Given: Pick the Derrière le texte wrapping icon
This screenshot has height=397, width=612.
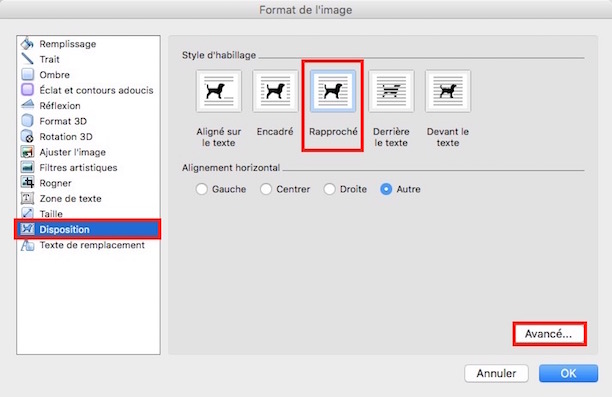Looking at the screenshot, I should point(391,91).
